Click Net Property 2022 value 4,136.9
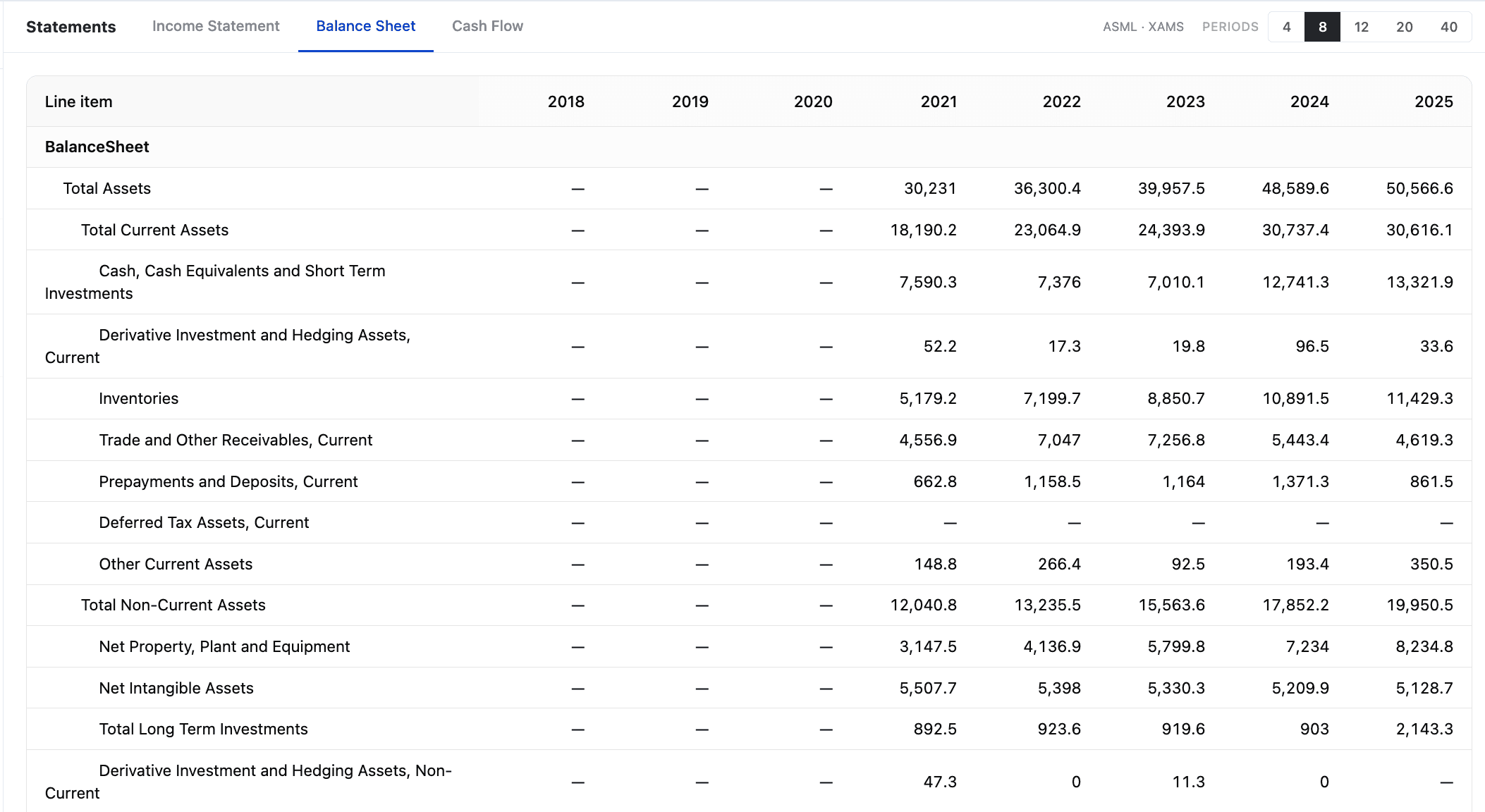The height and width of the screenshot is (812, 1485). [1052, 646]
